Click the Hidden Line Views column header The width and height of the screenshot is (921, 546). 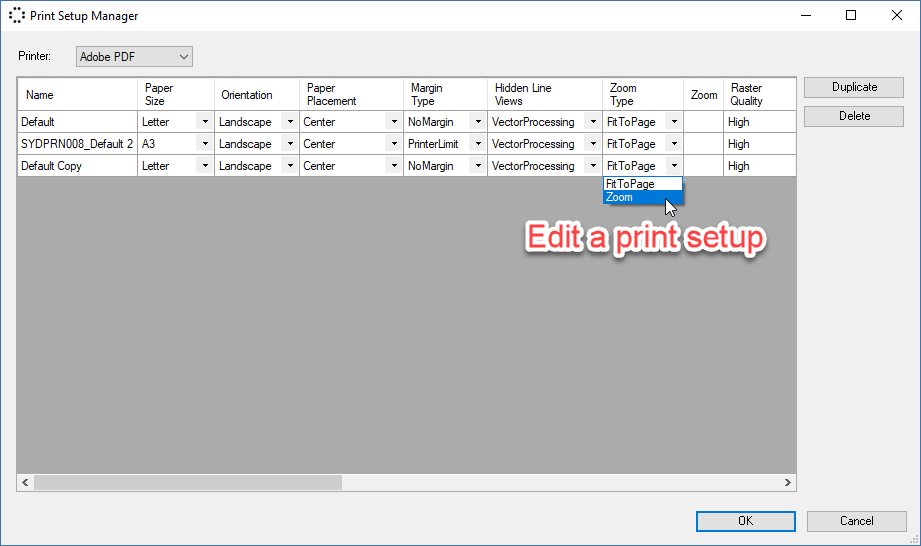pyautogui.click(x=545, y=95)
